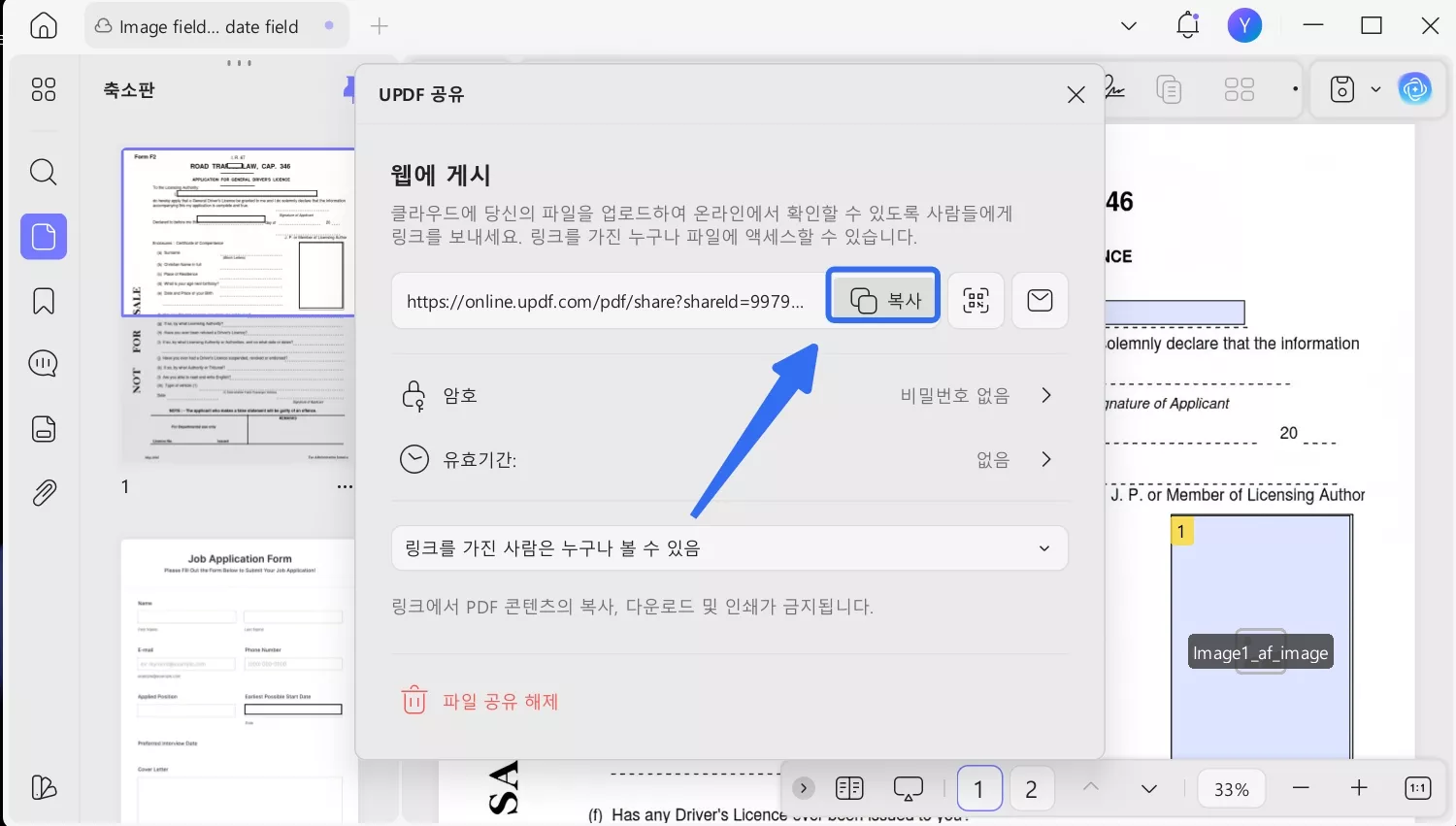
Task: Expand the 암호 password setting
Action: coord(1045,395)
